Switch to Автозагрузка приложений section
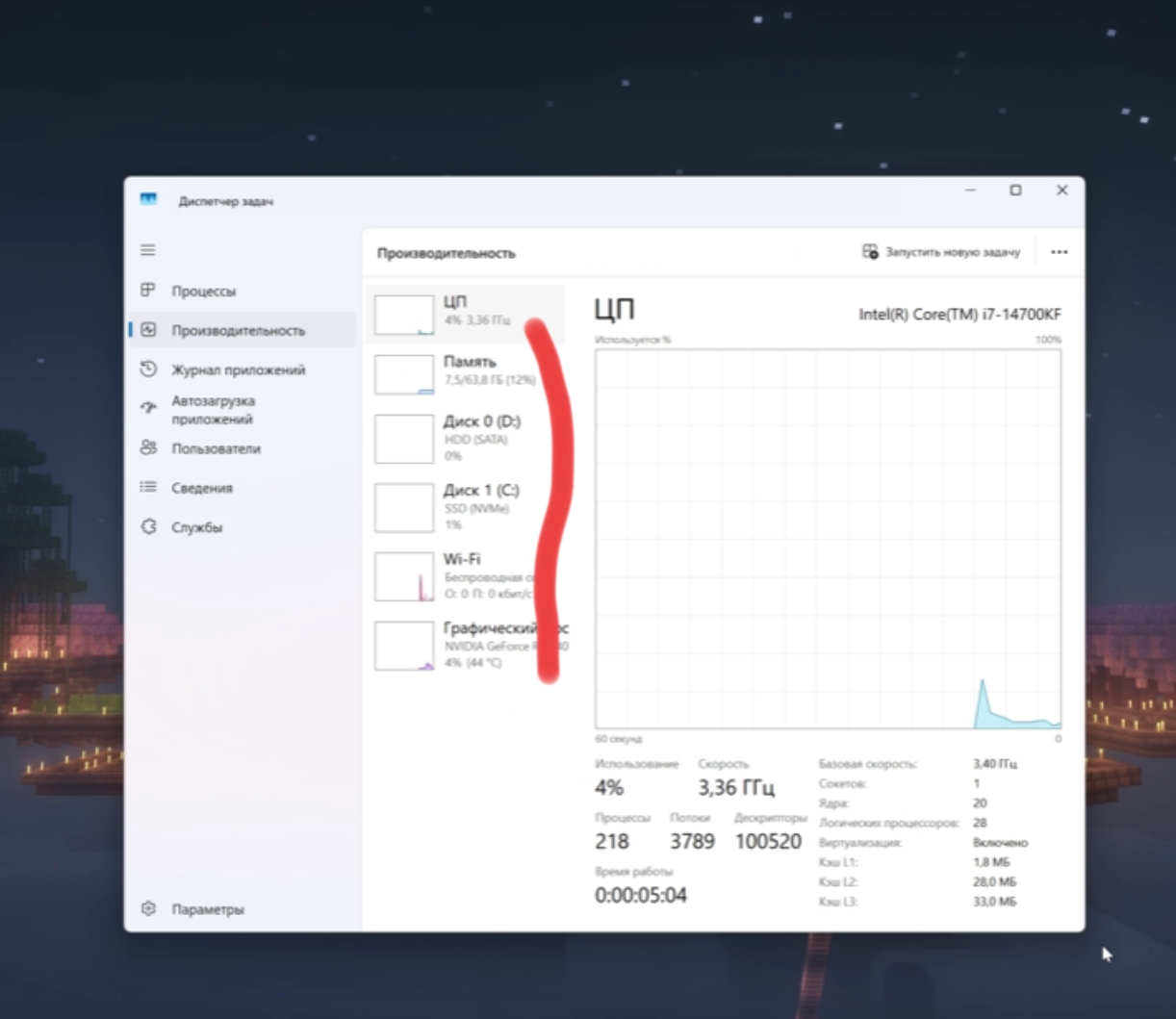1176x1019 pixels. (x=242, y=409)
